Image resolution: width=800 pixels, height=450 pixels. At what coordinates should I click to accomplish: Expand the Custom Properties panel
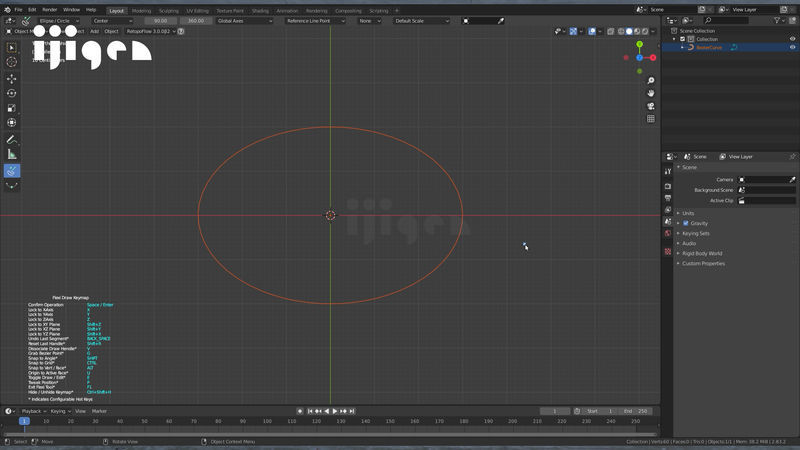(x=703, y=263)
